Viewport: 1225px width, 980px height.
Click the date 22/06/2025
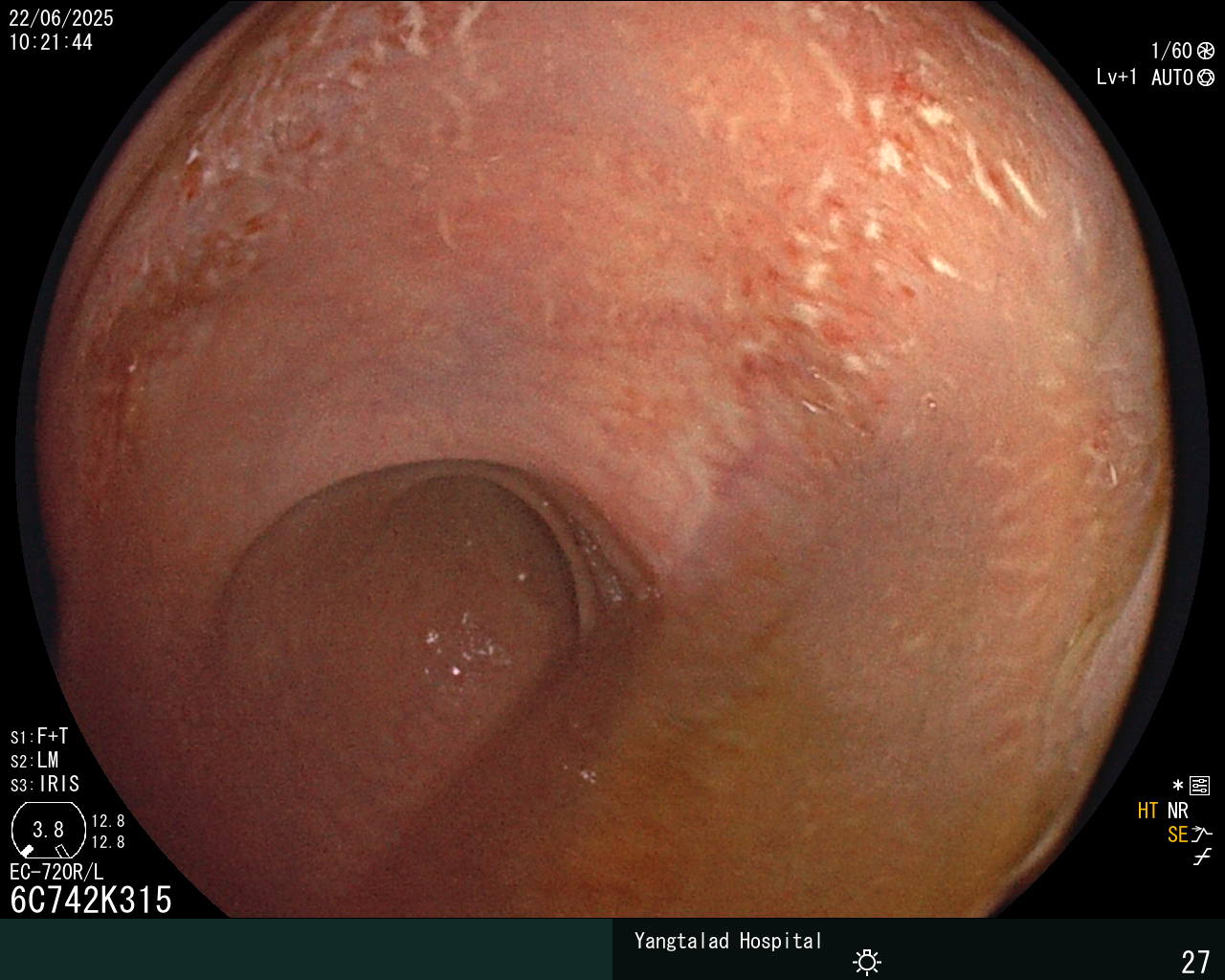pyautogui.click(x=61, y=18)
